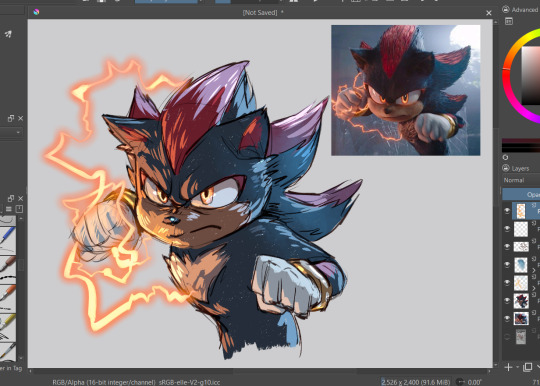
Task: Add a new layer with the plus button
Action: point(508,367)
